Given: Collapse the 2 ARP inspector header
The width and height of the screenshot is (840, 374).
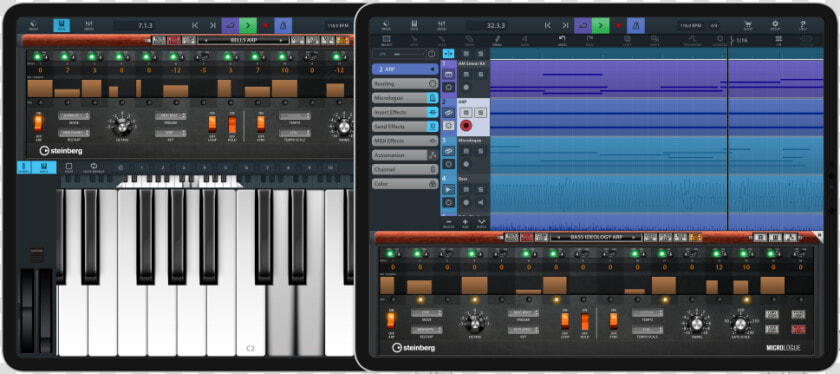Looking at the screenshot, I should [x=405, y=69].
